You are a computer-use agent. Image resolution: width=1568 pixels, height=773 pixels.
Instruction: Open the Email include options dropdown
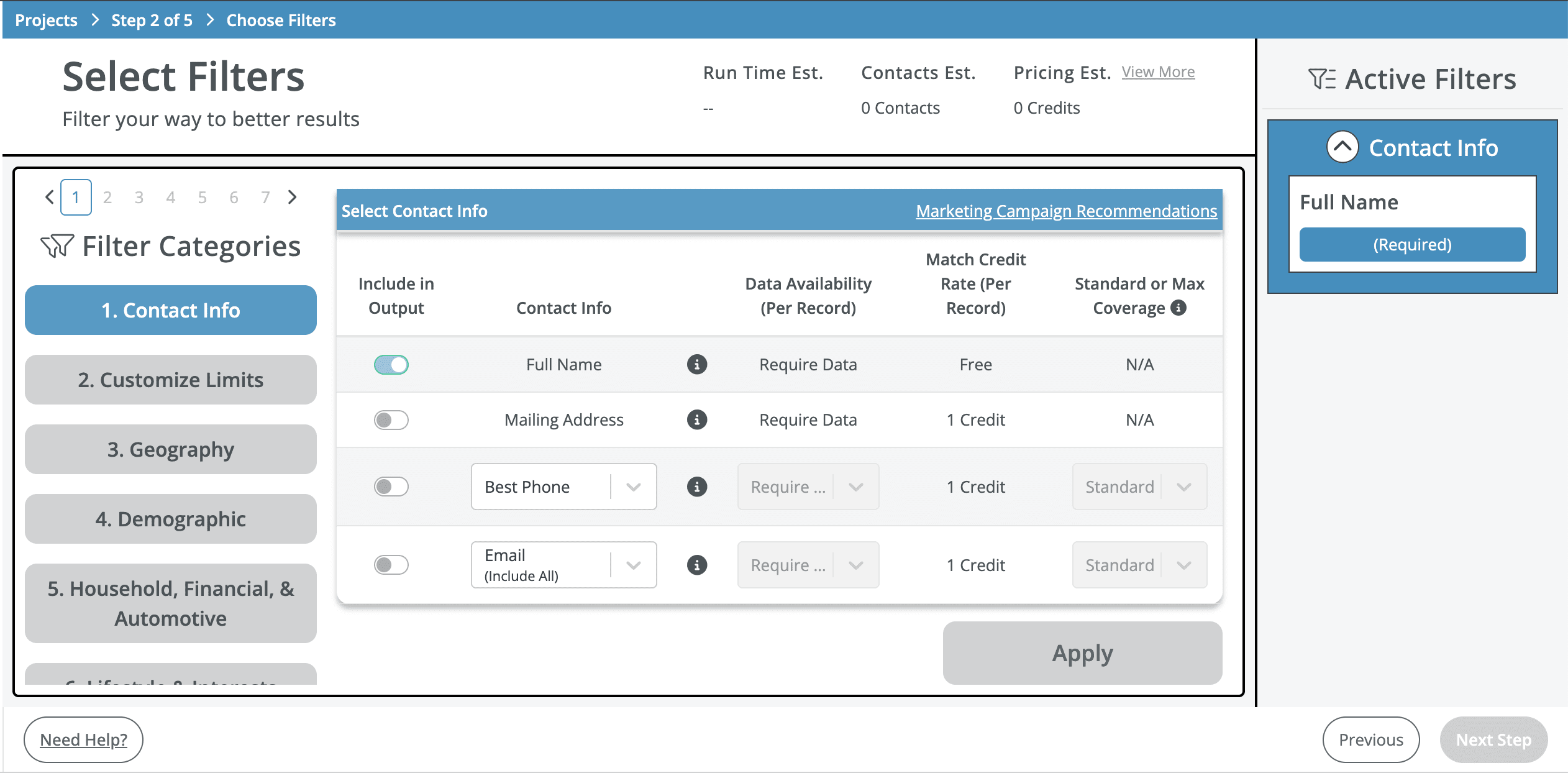pyautogui.click(x=633, y=565)
